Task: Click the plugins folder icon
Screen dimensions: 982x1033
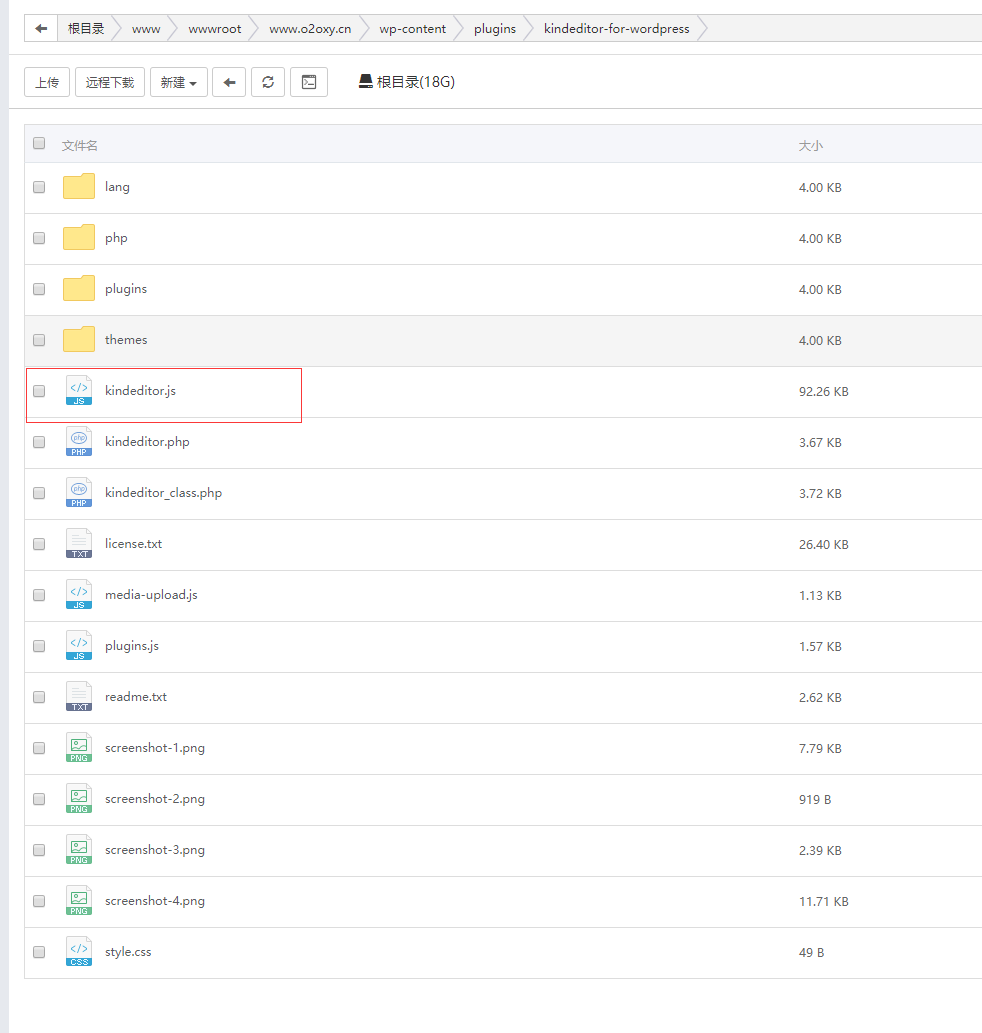Action: (79, 289)
